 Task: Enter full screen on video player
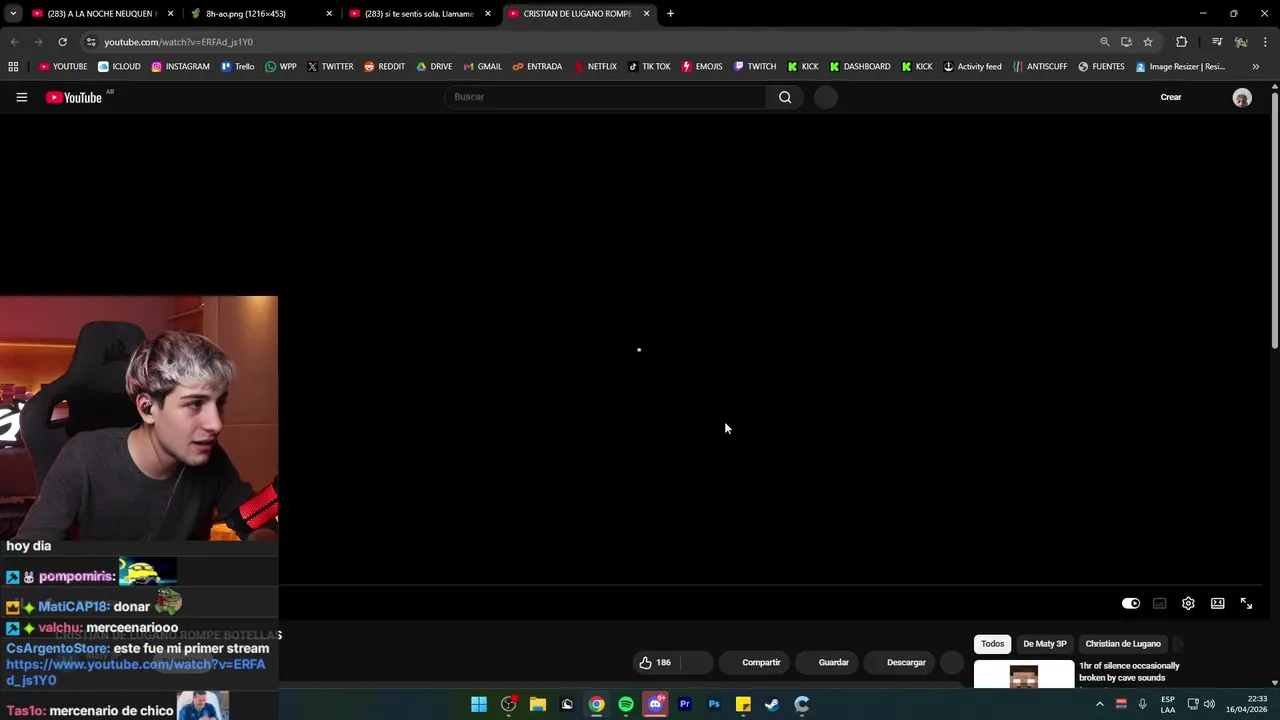pos(1246,603)
